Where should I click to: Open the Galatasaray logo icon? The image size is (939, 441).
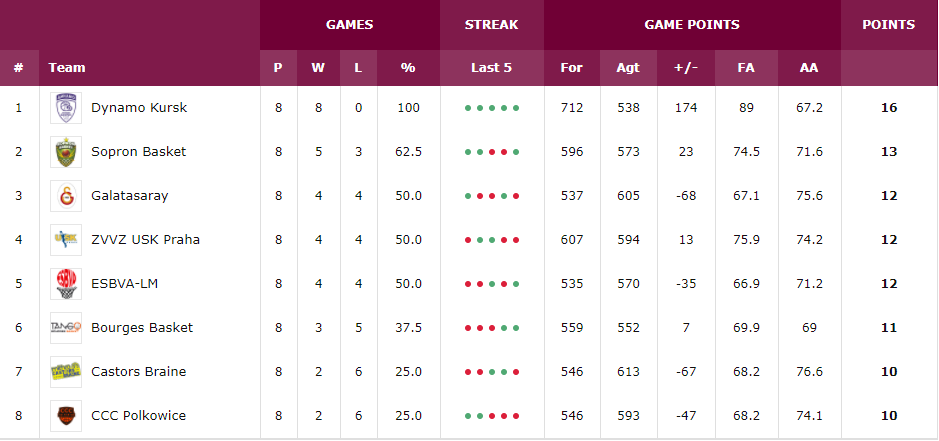tap(66, 196)
